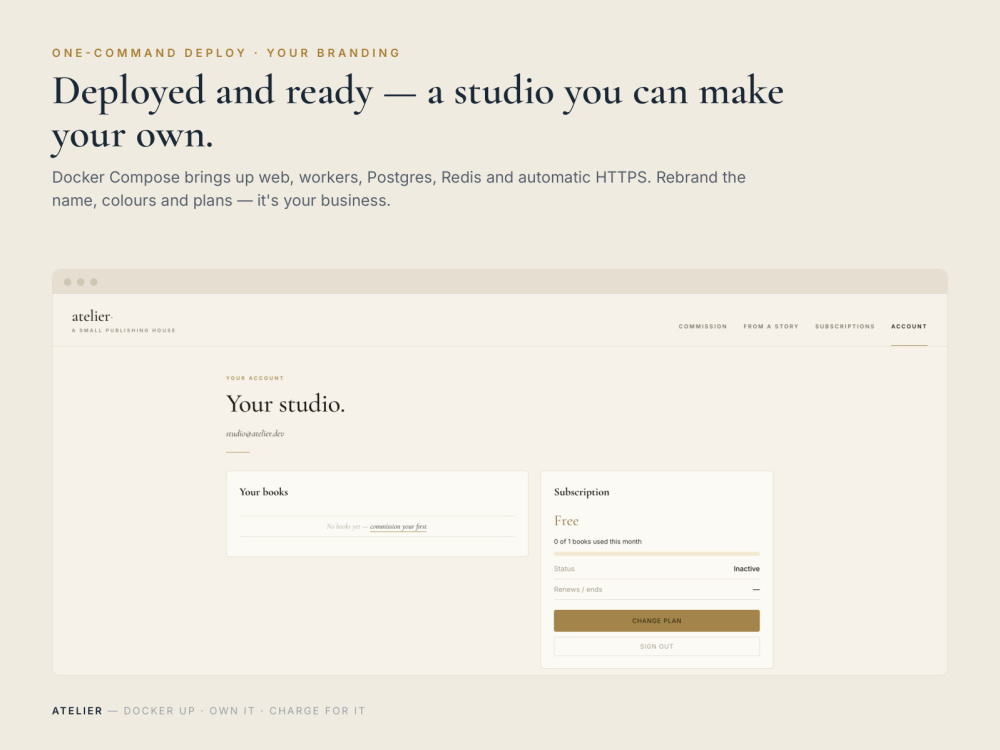
Task: Open the Commission nav item
Action: [702, 327]
